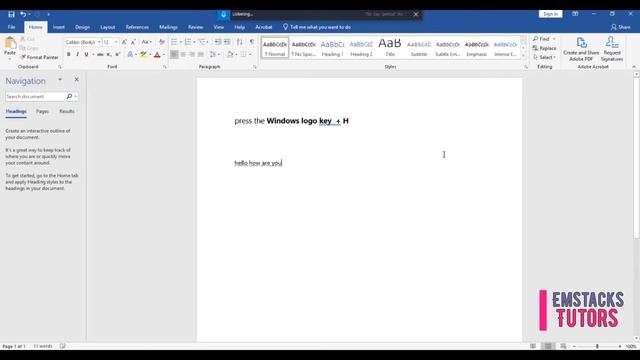Screen dimensions: 640x360
Task: Open the font name dropdown
Action: coord(99,42)
